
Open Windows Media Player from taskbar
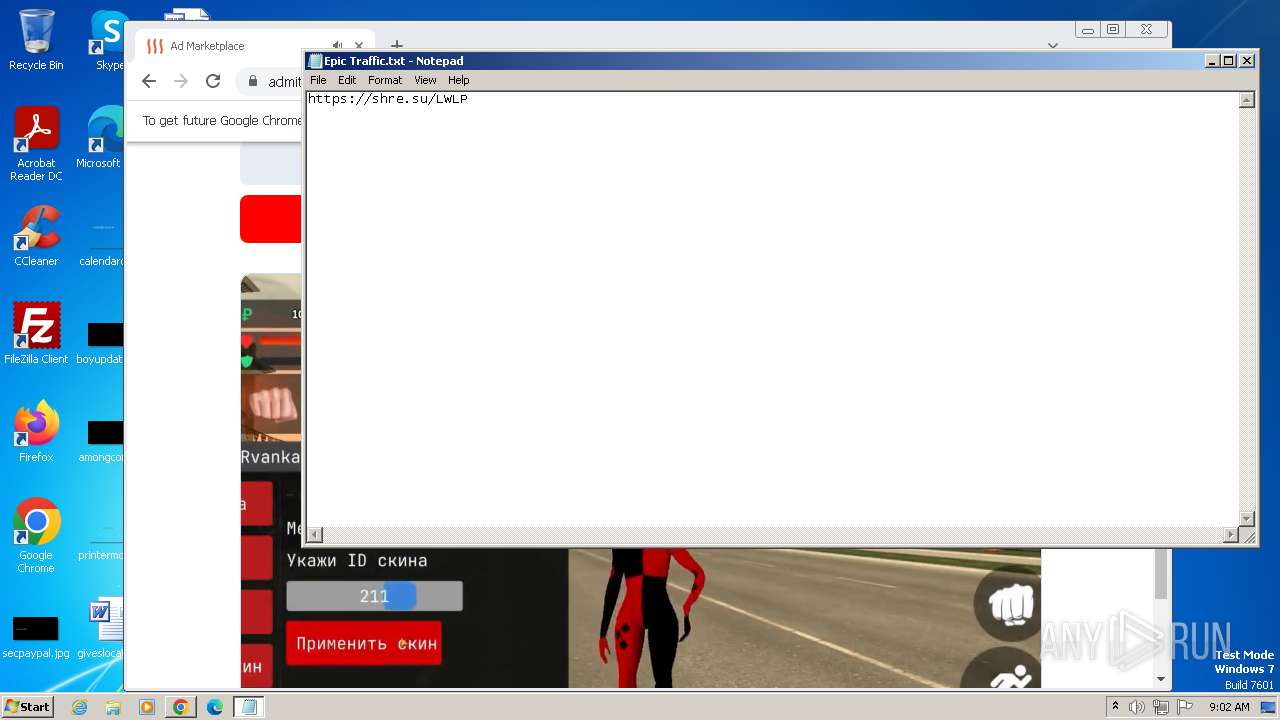[x=147, y=707]
